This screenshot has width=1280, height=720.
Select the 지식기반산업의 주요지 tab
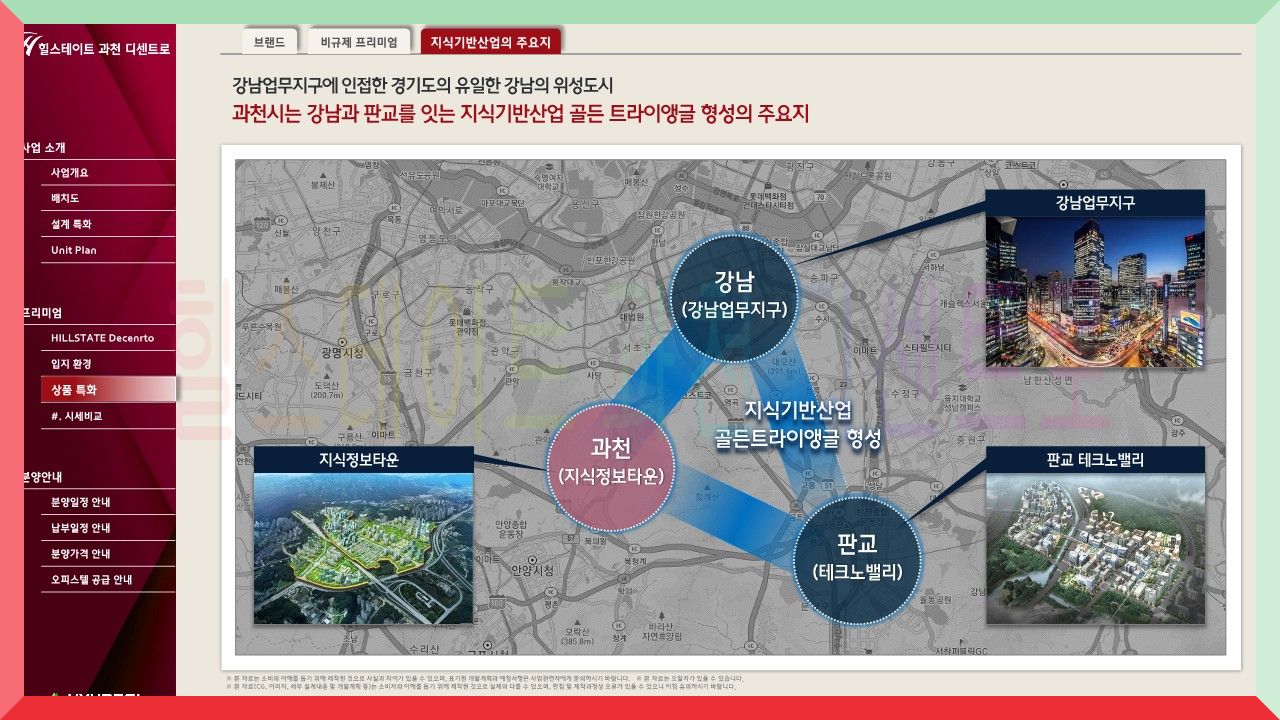pos(491,42)
